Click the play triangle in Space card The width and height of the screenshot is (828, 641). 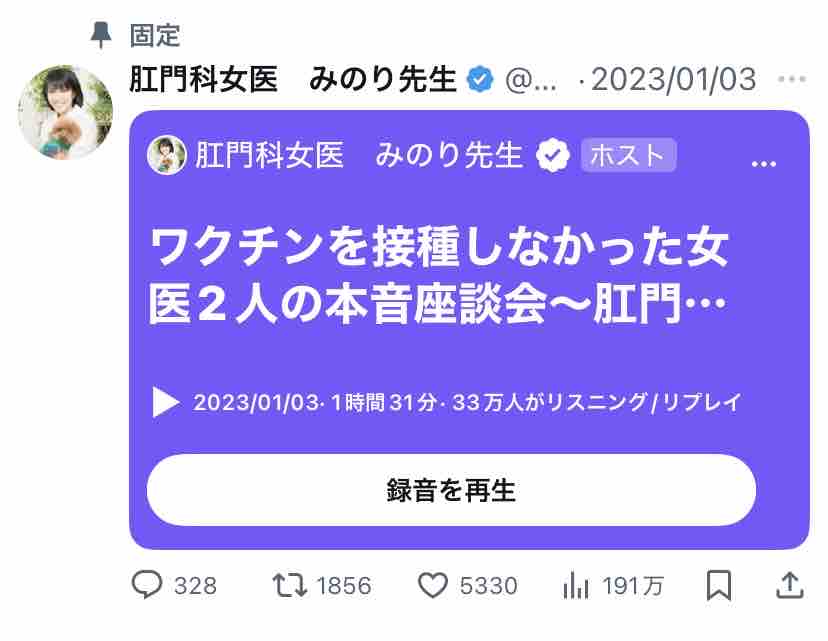click(165, 402)
